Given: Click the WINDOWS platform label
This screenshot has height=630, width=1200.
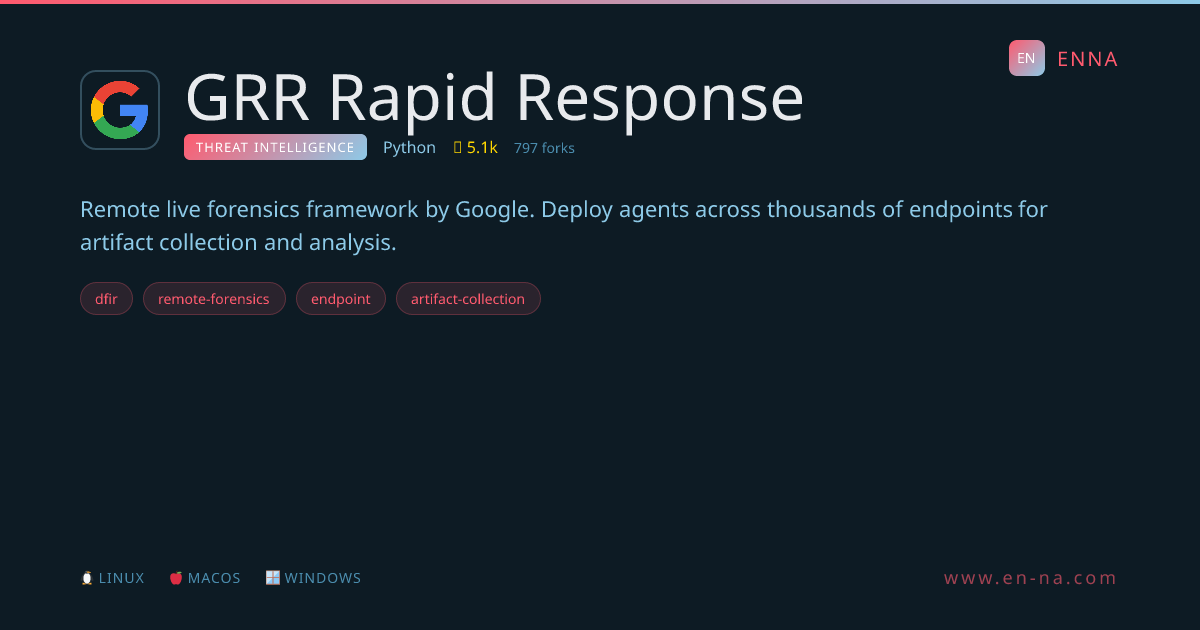Looking at the screenshot, I should [x=323, y=578].
